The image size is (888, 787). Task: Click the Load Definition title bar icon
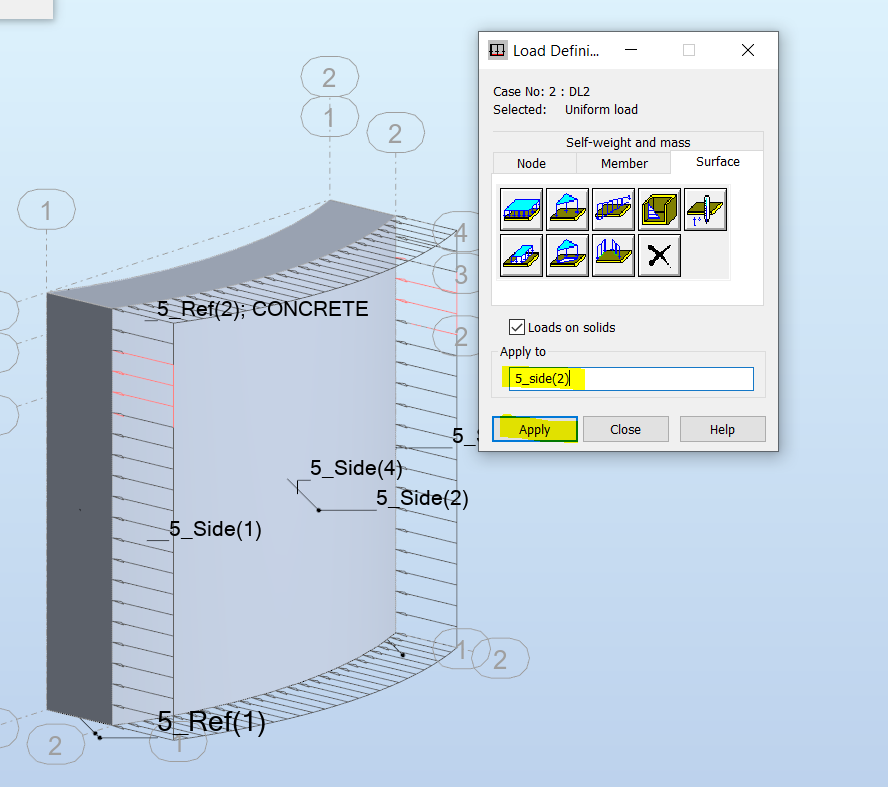[x=497, y=49]
